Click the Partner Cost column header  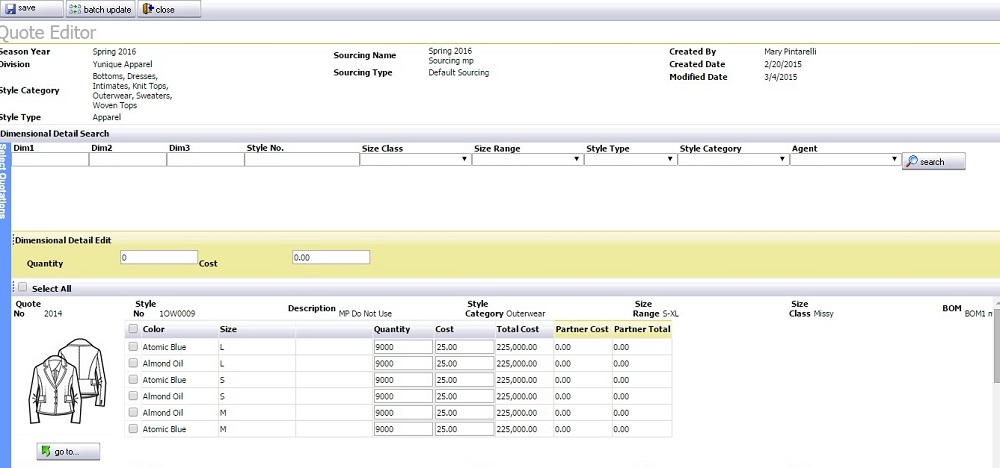tap(582, 329)
